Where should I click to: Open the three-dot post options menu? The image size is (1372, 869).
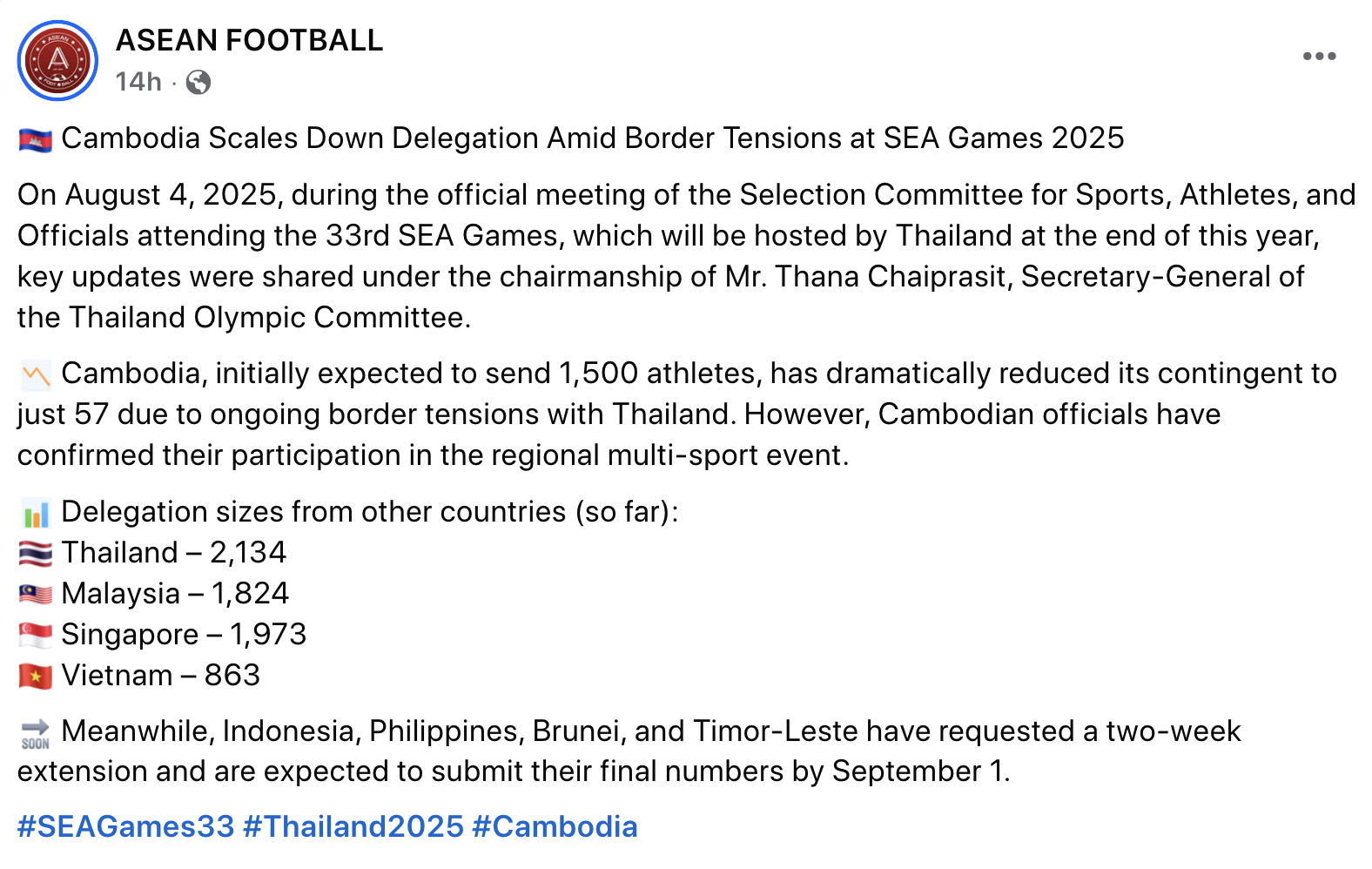point(1319,57)
